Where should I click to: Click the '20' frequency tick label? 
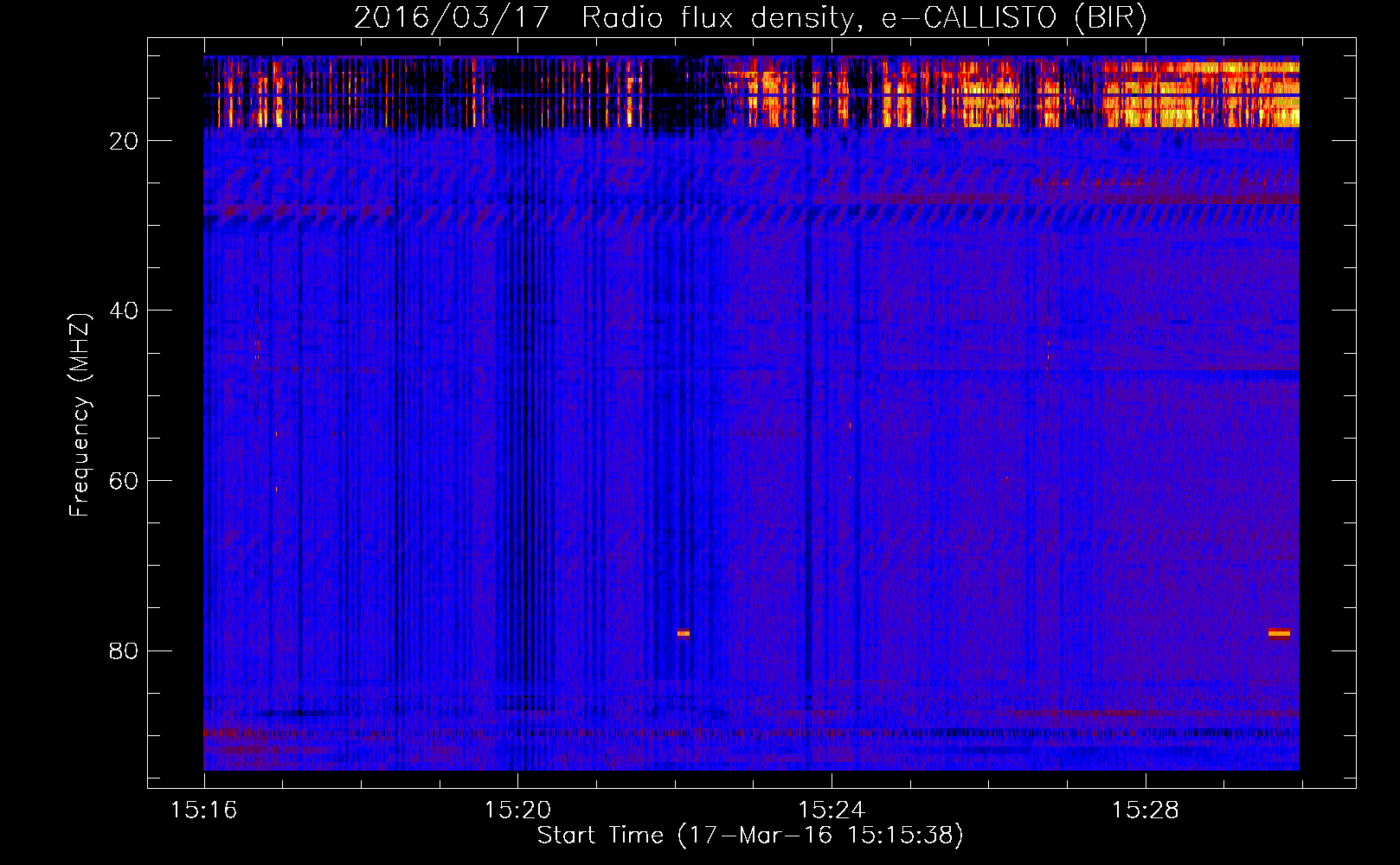coord(124,141)
